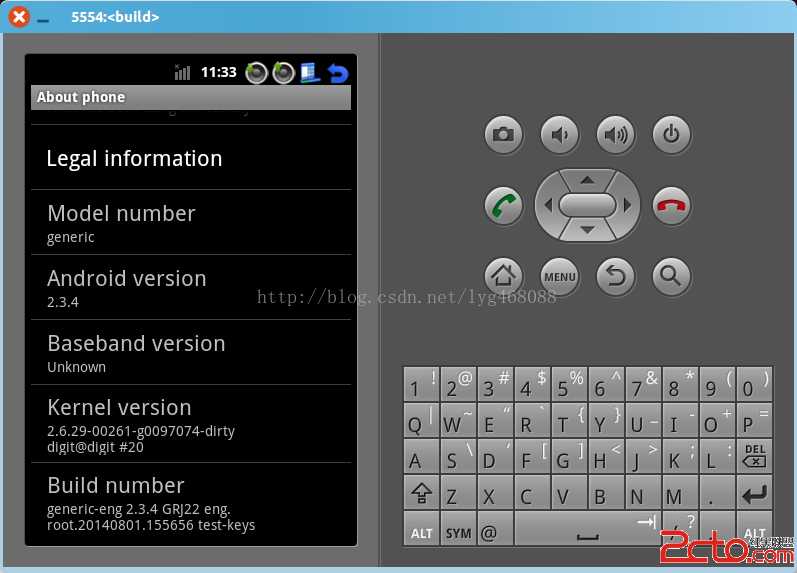Click the document icon in status bar
The image size is (797, 573).
click(x=310, y=73)
